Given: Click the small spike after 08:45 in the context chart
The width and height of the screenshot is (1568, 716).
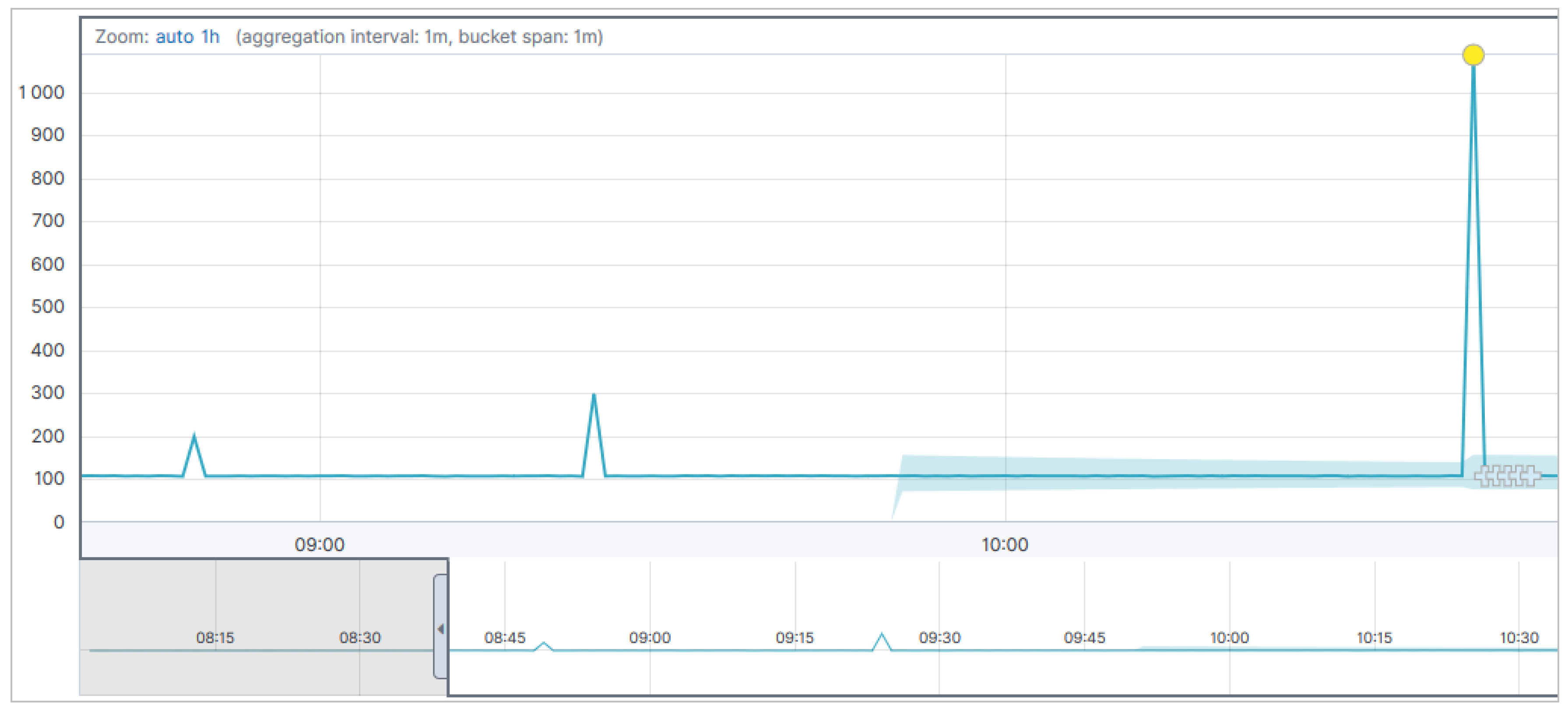Looking at the screenshot, I should [544, 644].
